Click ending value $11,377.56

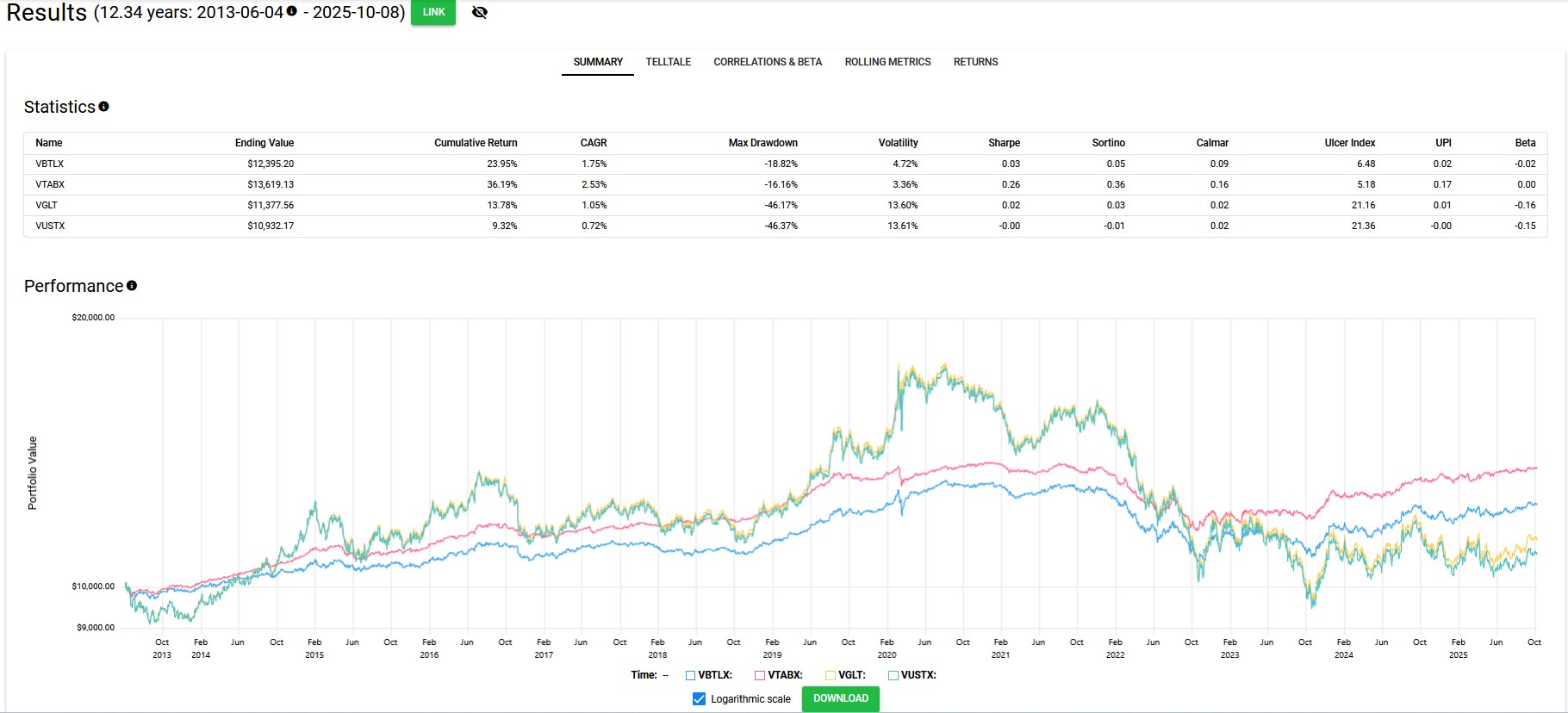271,205
